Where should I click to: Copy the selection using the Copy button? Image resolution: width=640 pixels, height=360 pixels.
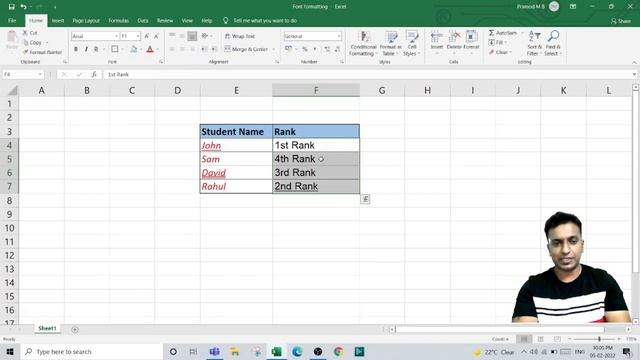[32, 42]
